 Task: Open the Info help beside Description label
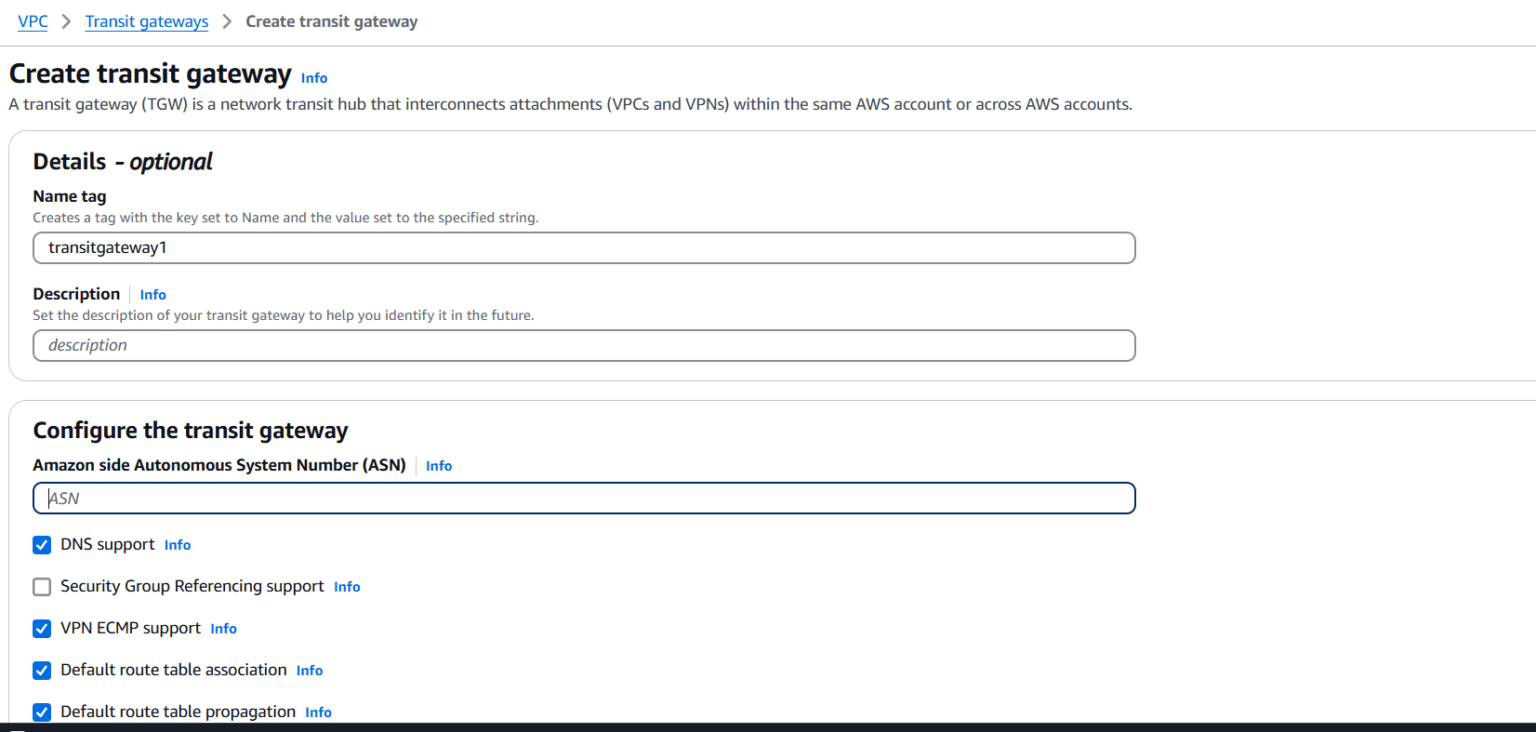152,294
